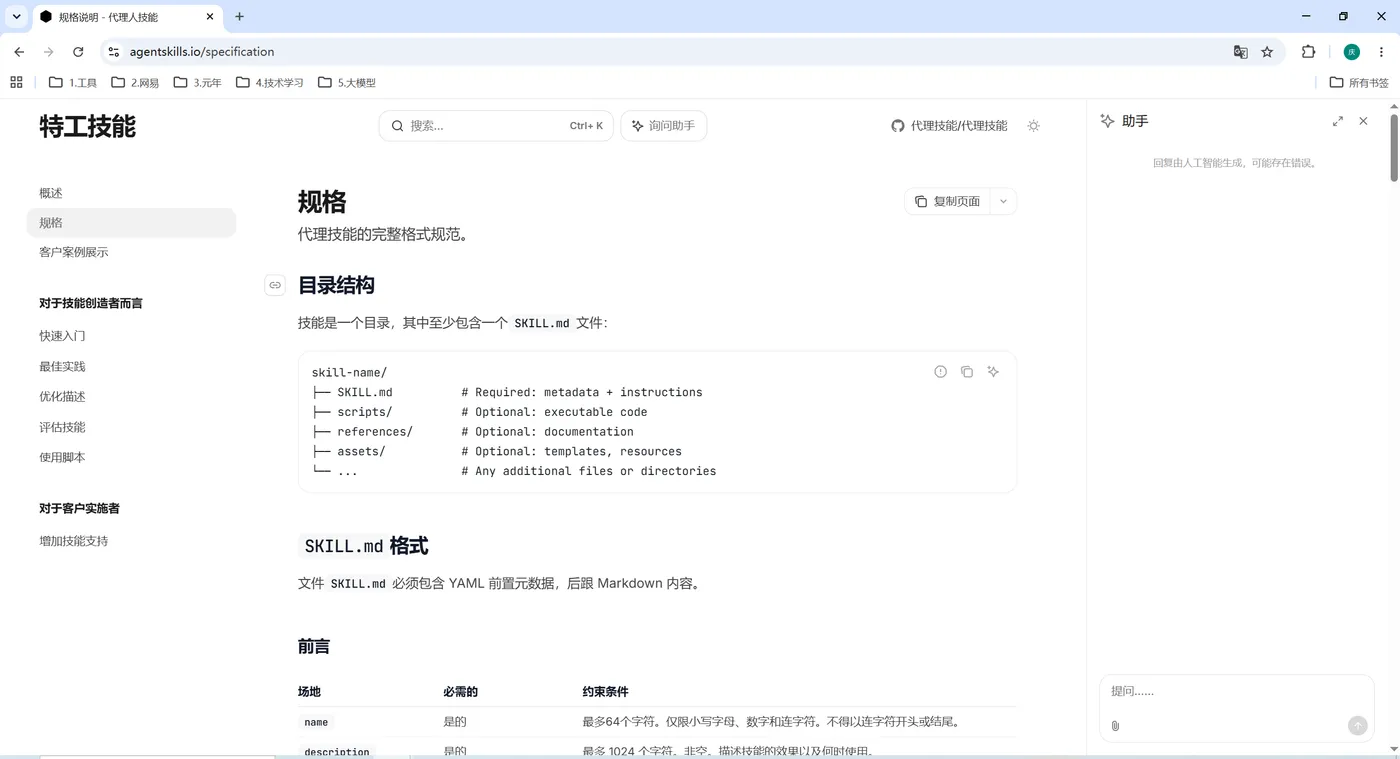This screenshot has height=759, width=1400.
Task: Click the references/ line in code block
Action: pyautogui.click(x=473, y=432)
